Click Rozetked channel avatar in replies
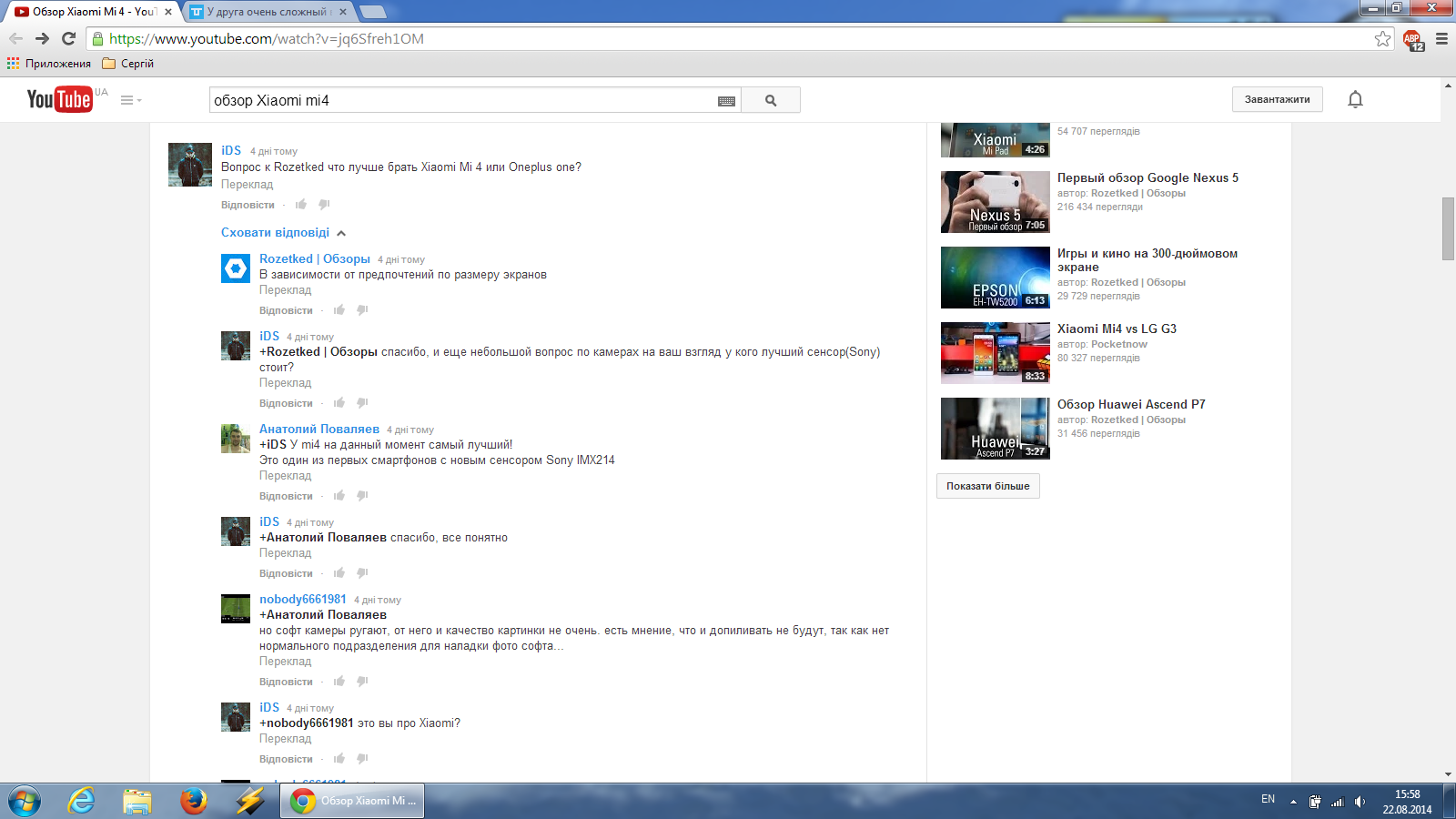 point(236,268)
